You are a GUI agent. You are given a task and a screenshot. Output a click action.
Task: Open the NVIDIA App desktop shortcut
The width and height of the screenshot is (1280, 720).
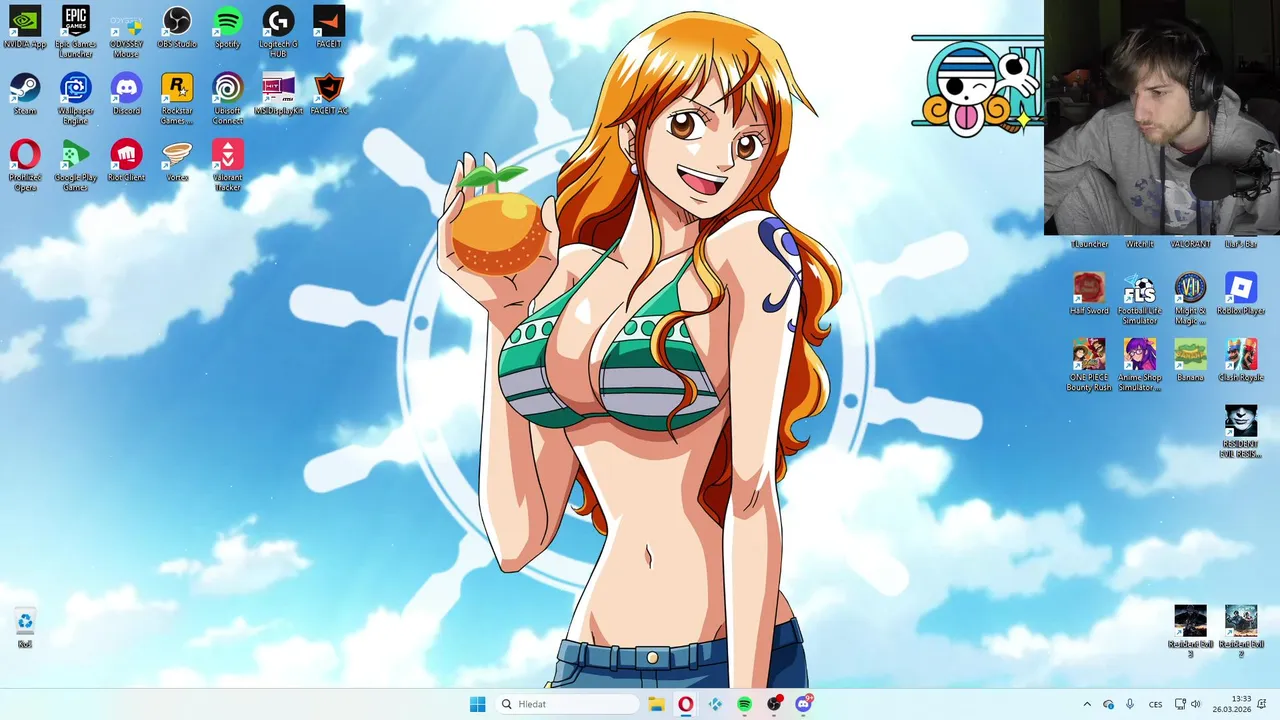click(25, 27)
